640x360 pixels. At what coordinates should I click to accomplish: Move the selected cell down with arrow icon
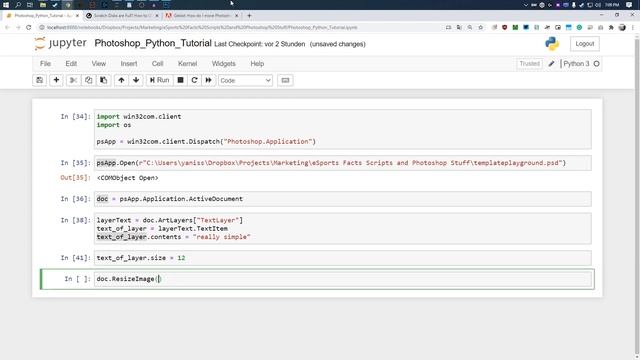point(136,80)
